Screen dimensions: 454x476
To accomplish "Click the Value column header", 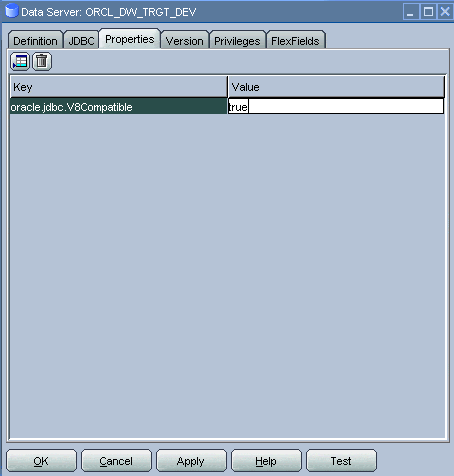I will coord(336,87).
